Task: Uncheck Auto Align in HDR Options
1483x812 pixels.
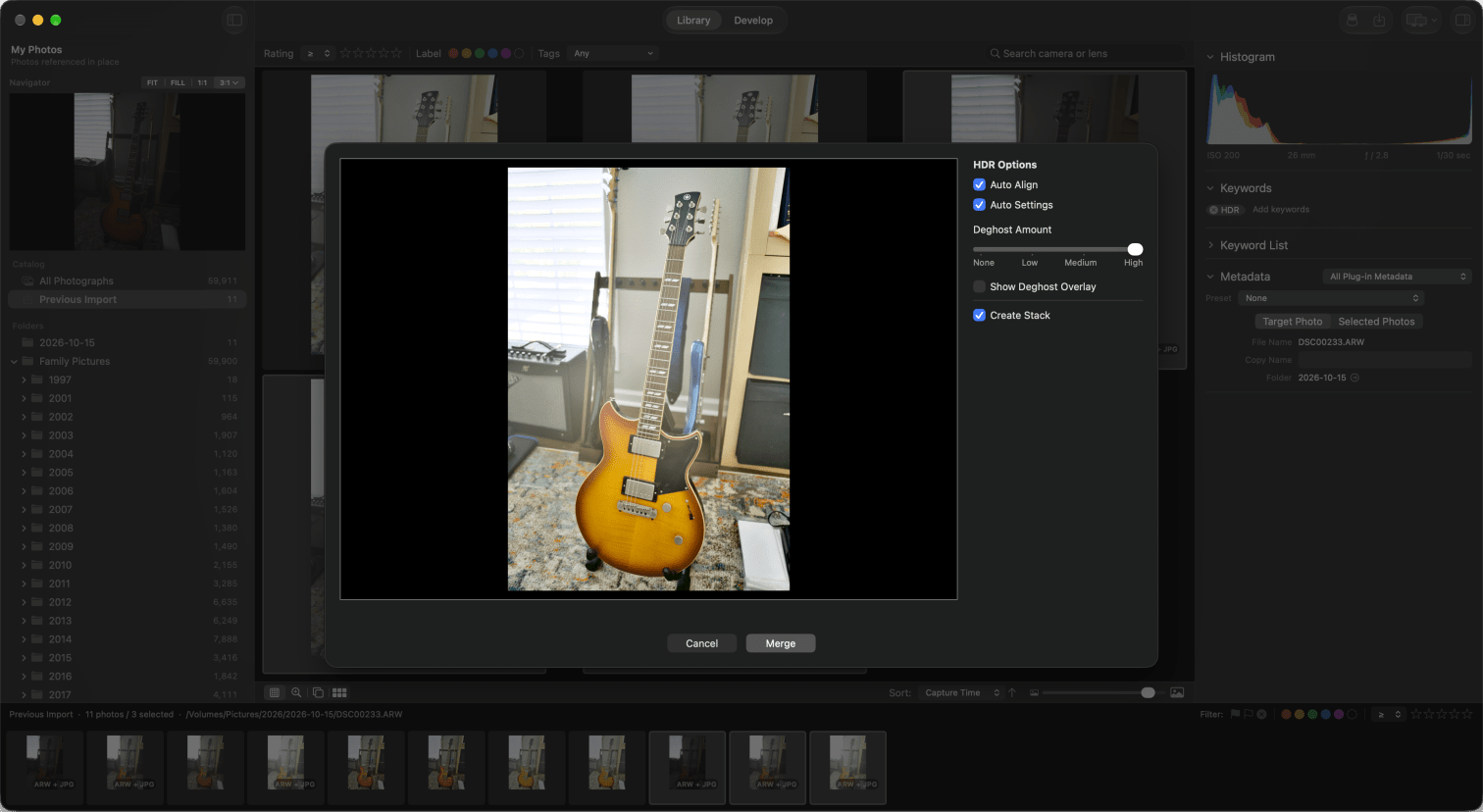Action: tap(979, 184)
